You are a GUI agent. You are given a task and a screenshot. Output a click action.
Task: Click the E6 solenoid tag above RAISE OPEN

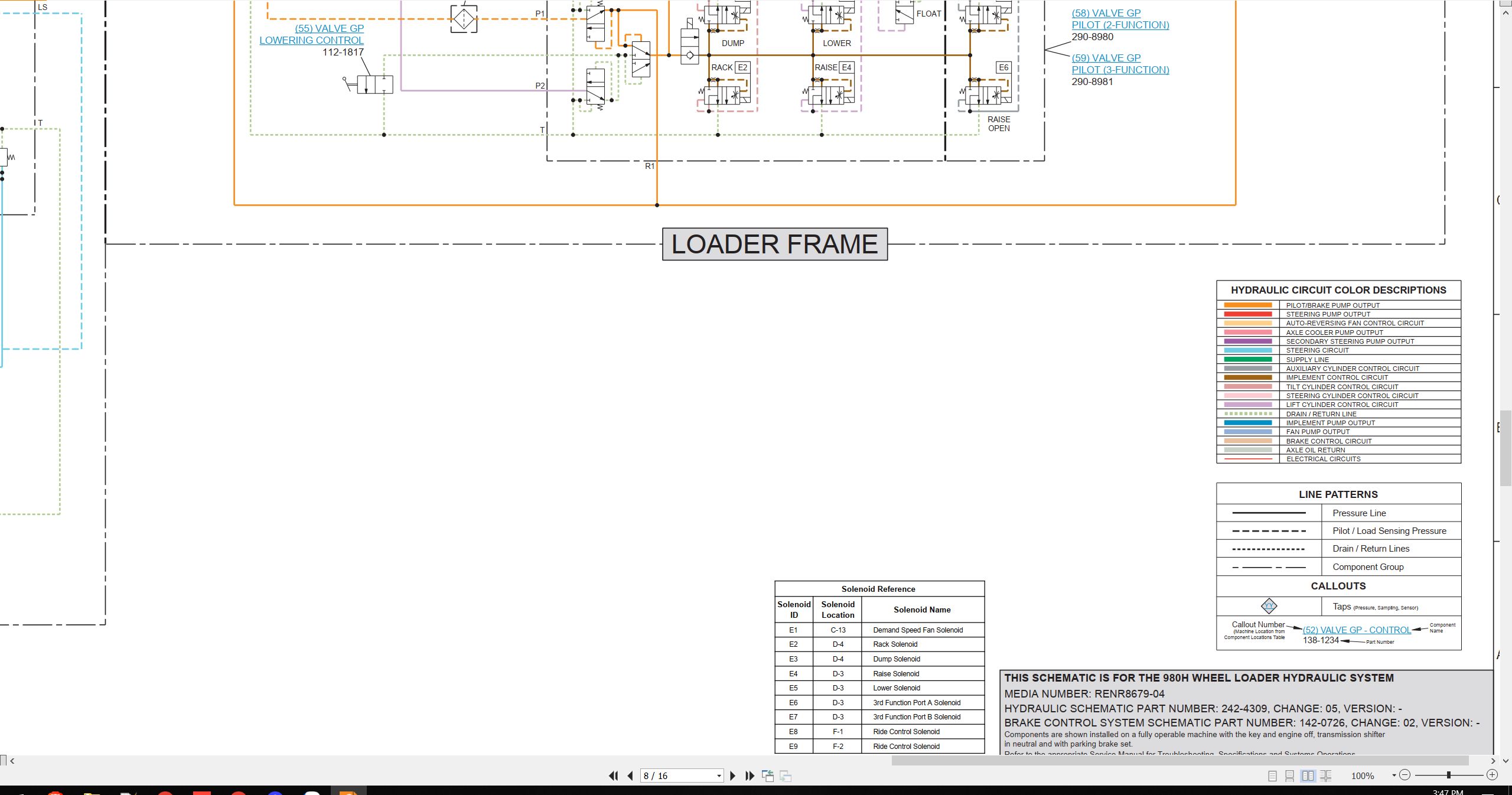coord(1003,67)
